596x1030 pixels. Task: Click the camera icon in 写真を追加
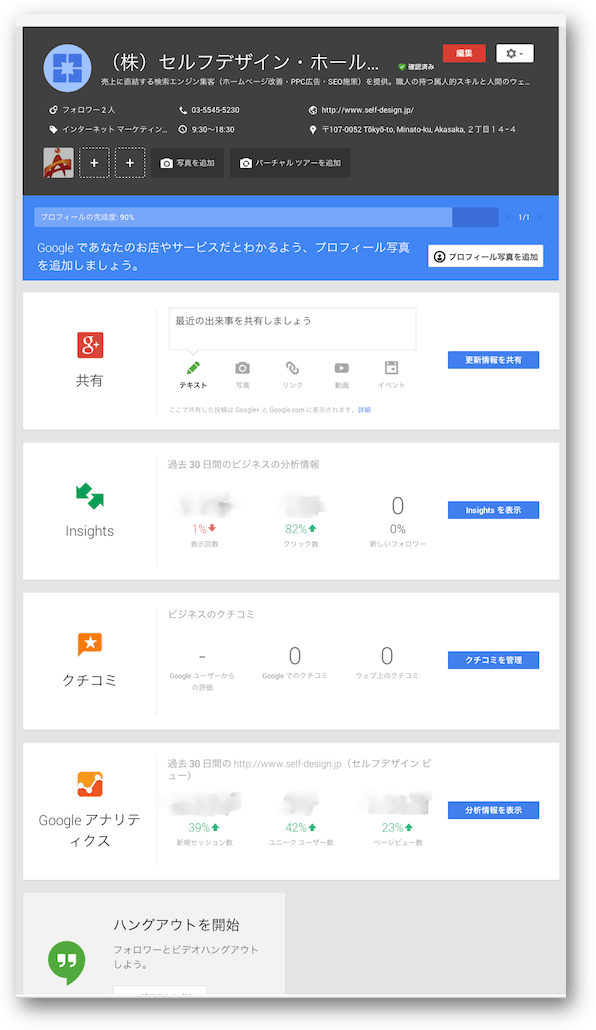pyautogui.click(x=167, y=163)
